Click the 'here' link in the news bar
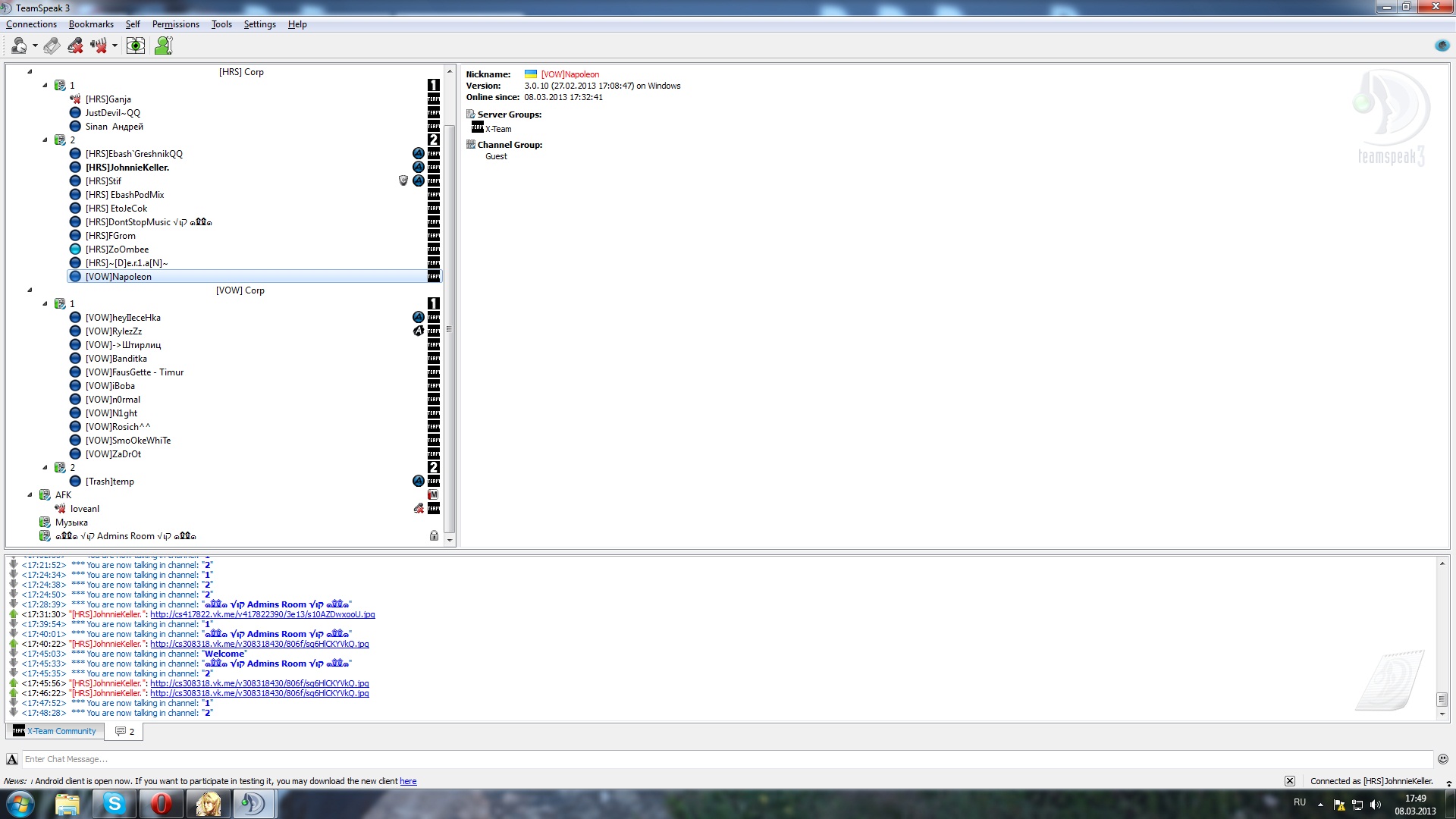 [408, 782]
